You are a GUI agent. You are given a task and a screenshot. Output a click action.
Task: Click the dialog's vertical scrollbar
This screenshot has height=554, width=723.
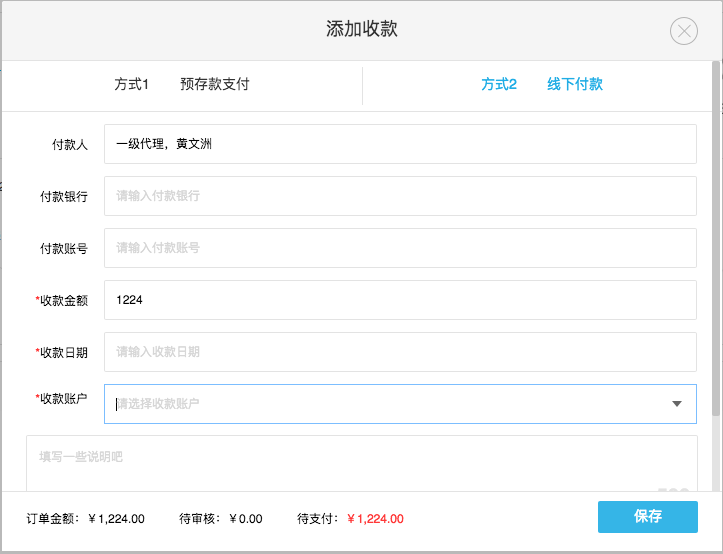[716, 240]
